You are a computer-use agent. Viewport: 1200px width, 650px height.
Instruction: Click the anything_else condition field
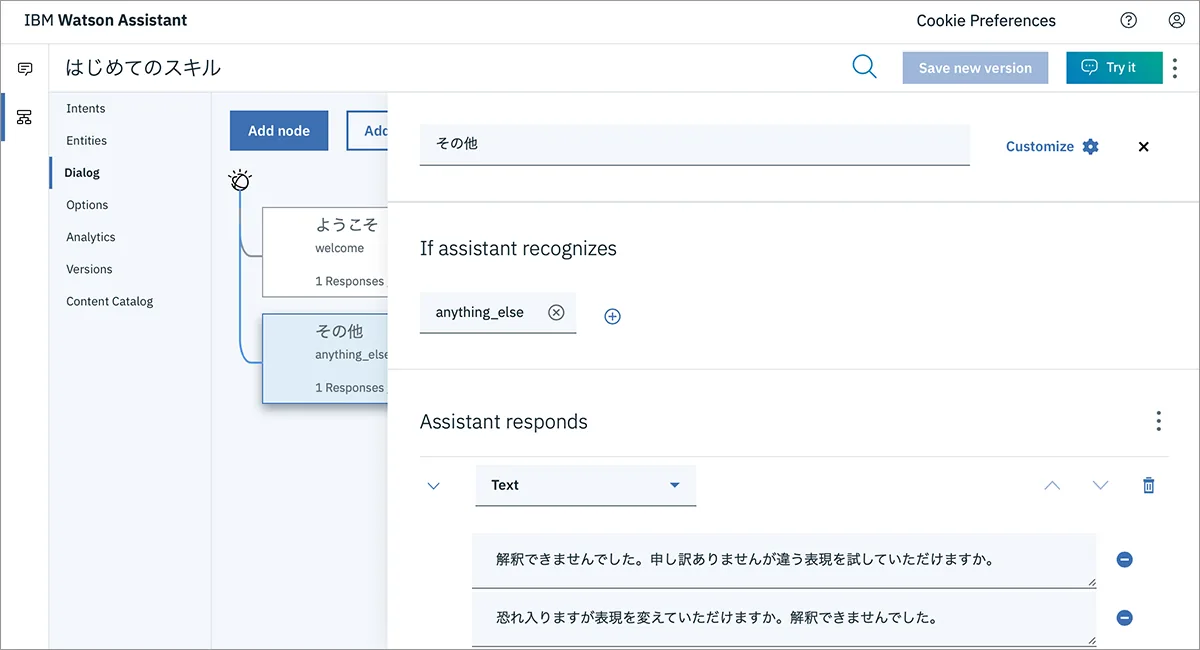coord(498,312)
